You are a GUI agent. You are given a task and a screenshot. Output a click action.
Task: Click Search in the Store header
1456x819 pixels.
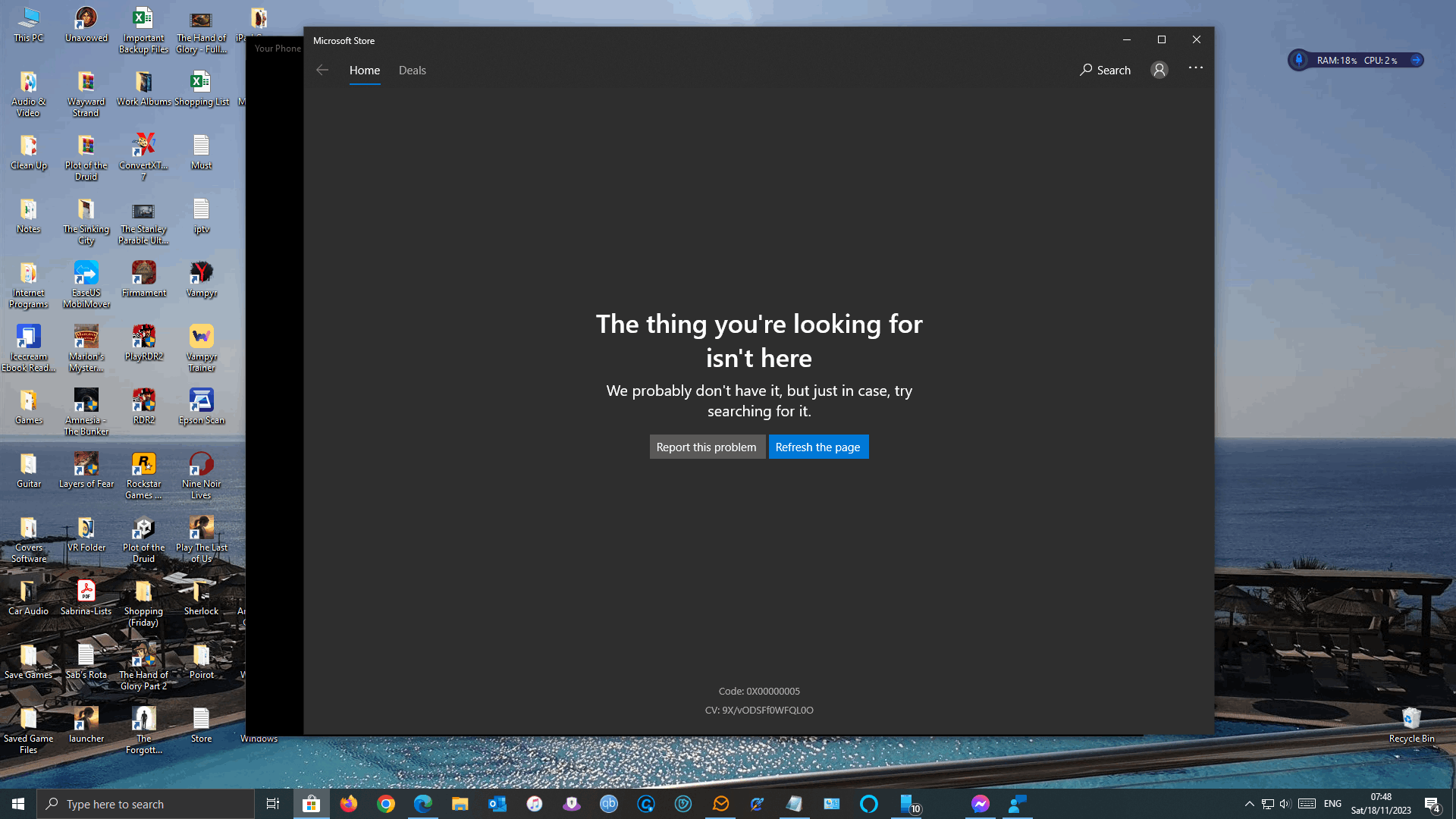click(x=1106, y=70)
